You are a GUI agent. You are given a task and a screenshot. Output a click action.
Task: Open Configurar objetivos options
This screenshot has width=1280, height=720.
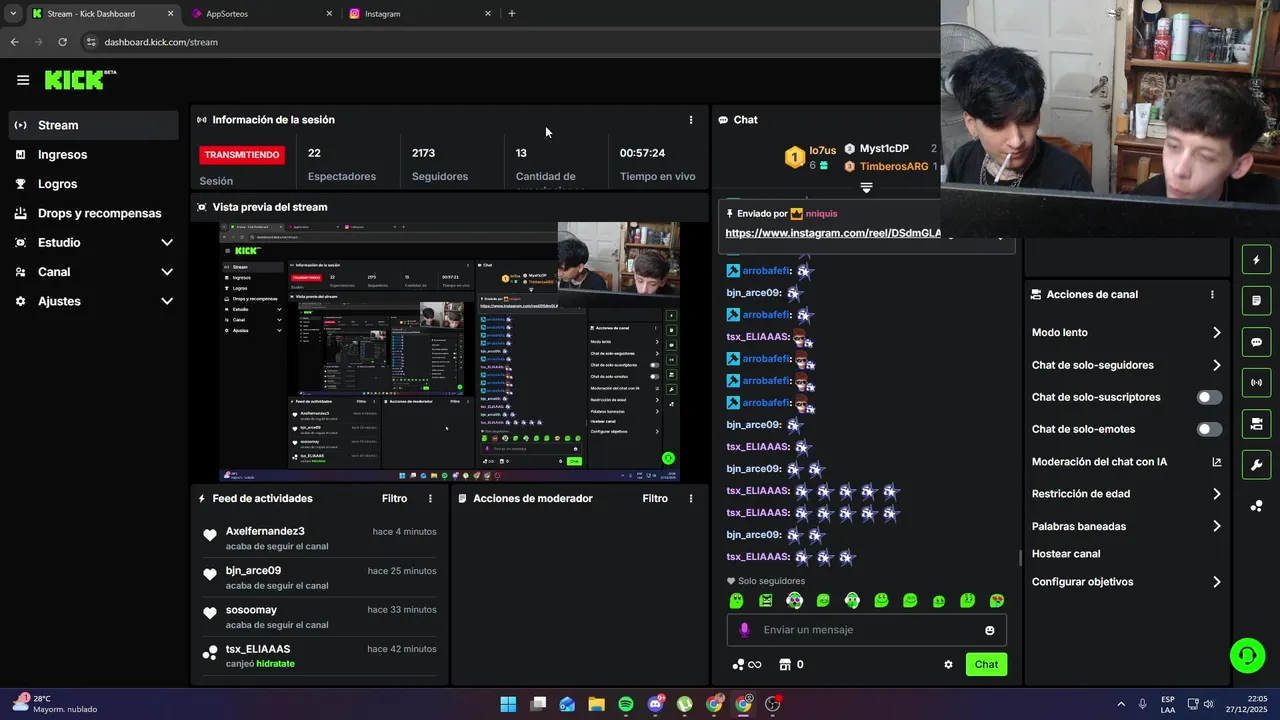1127,582
